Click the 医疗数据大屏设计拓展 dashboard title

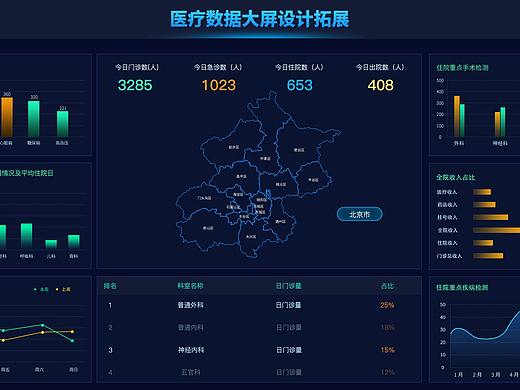[260, 19]
